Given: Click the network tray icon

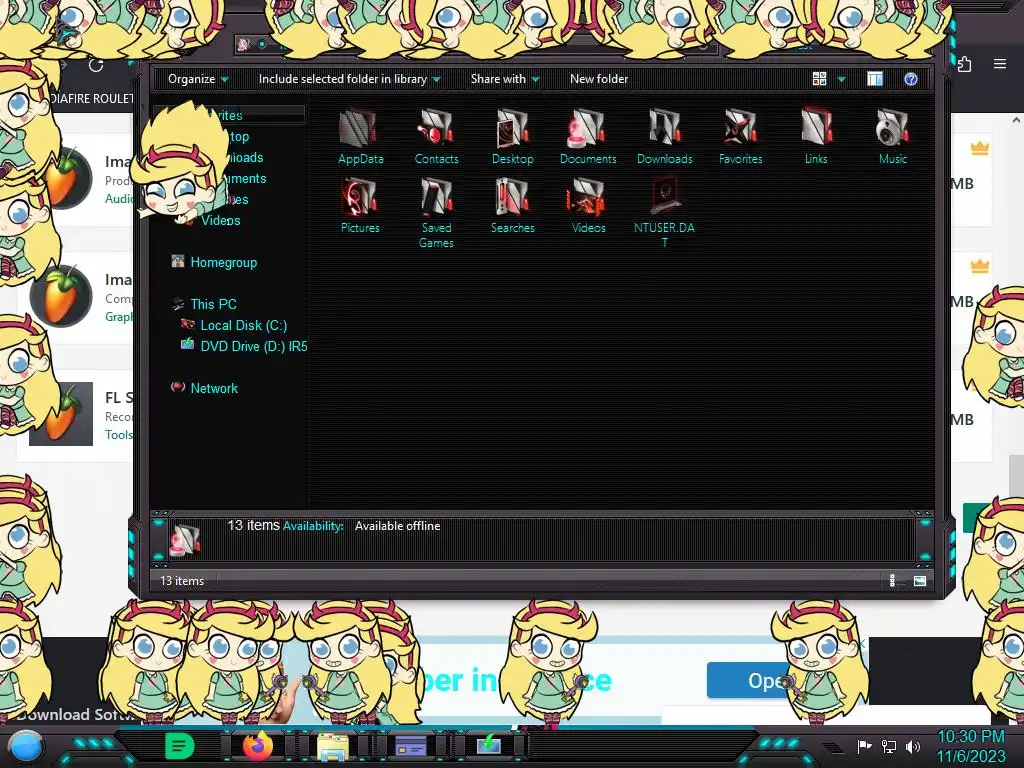Looking at the screenshot, I should point(889,746).
